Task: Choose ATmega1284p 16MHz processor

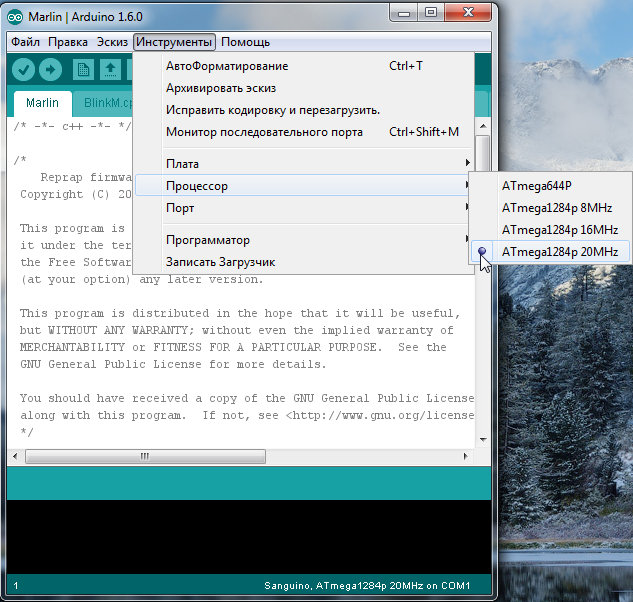Action: click(559, 229)
